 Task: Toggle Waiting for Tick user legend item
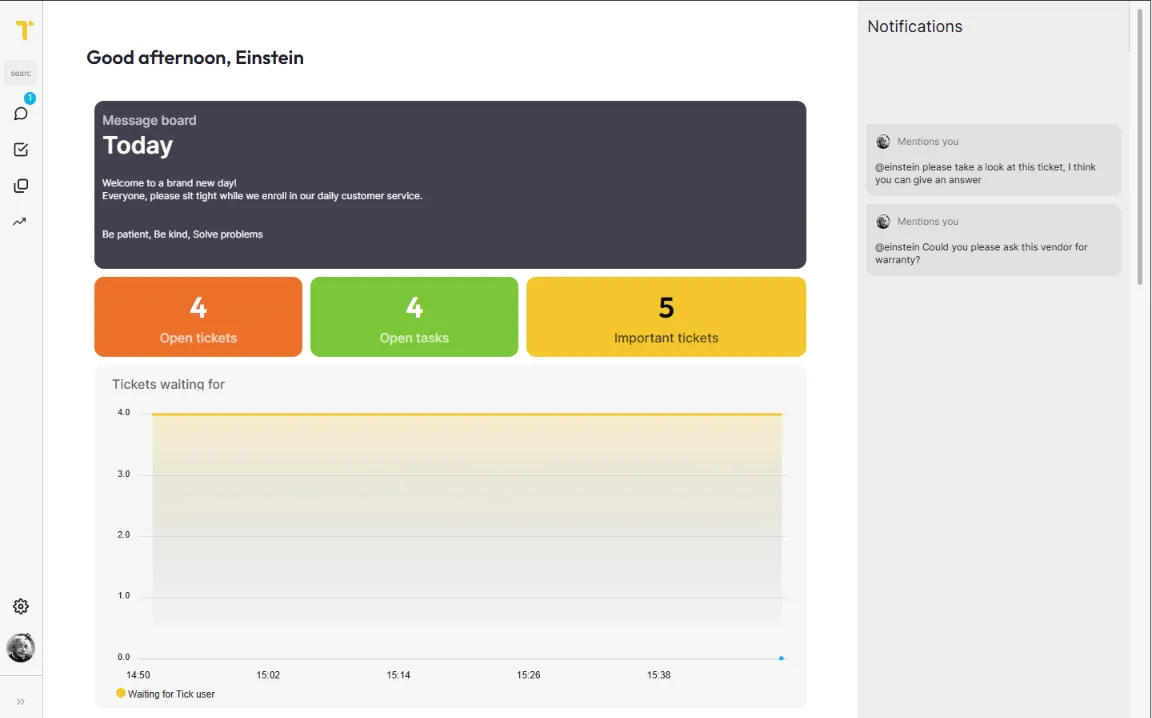coord(165,694)
